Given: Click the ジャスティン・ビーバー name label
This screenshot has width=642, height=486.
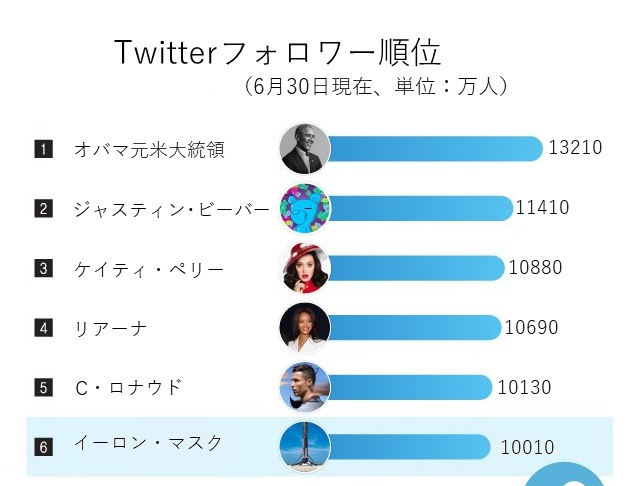Looking at the screenshot, I should point(172,210).
